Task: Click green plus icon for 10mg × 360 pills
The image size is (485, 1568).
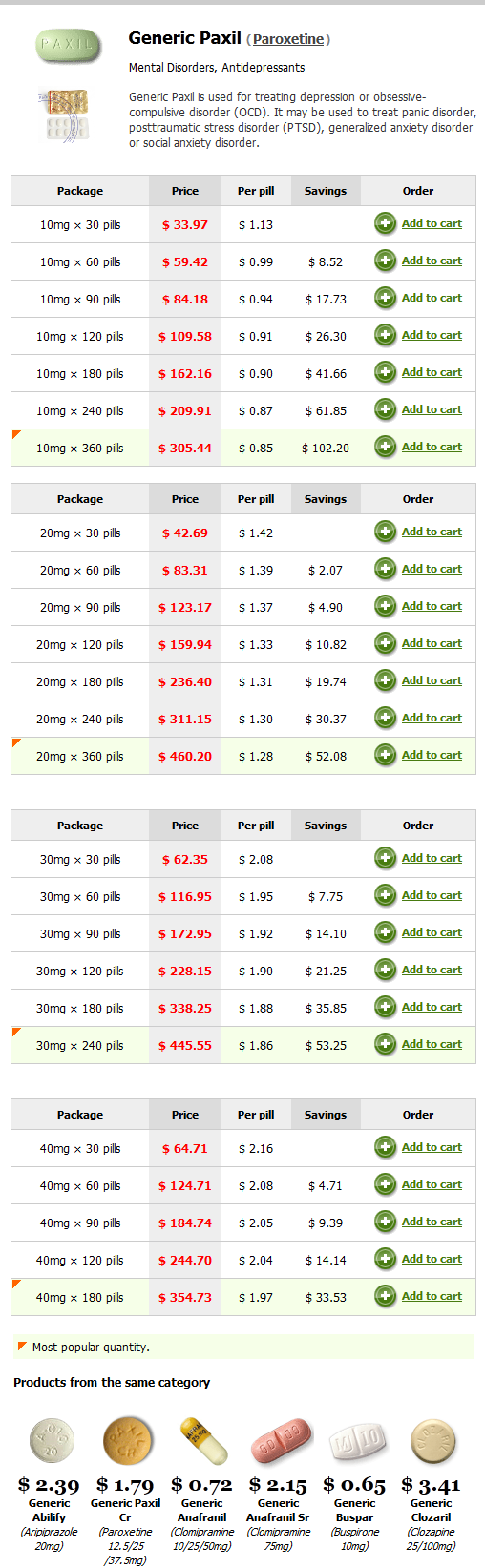Action: [385, 448]
